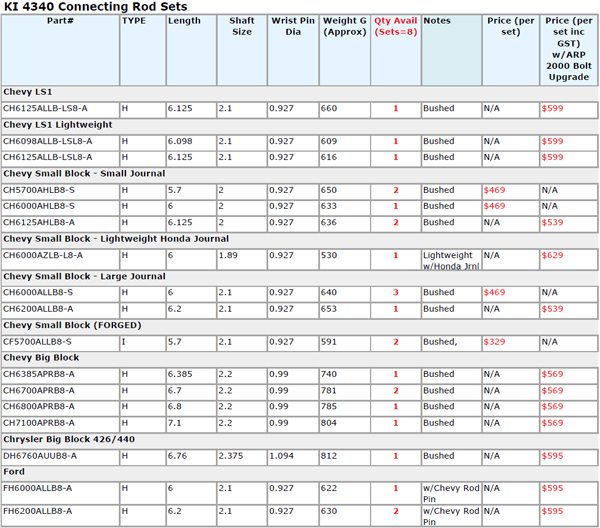Click the $539 price for CH6125AHLB8-A
Screen dimensions: 600x528
(x=553, y=222)
